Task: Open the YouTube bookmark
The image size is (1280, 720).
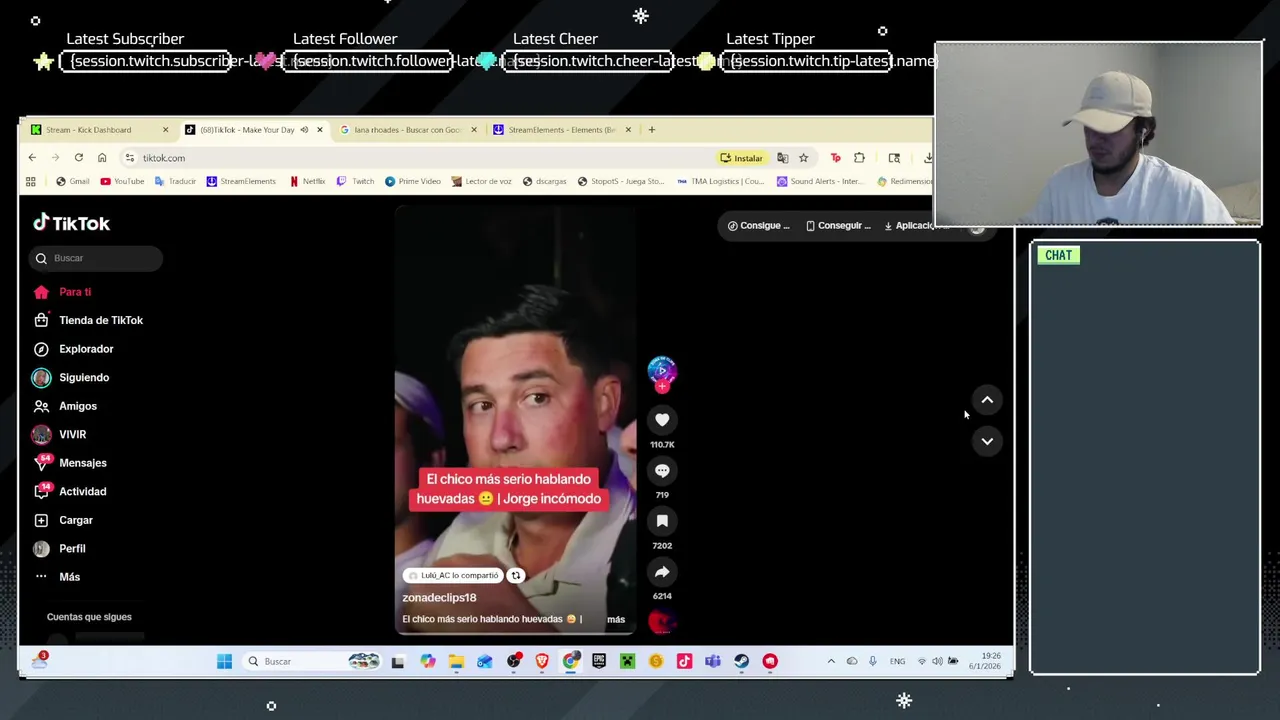Action: (122, 181)
